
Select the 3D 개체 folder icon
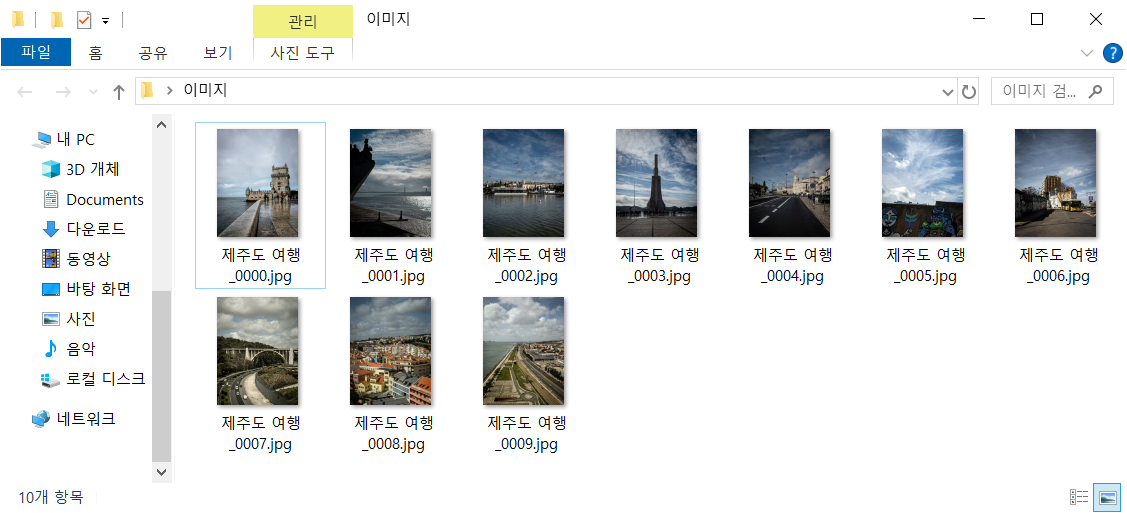click(50, 170)
